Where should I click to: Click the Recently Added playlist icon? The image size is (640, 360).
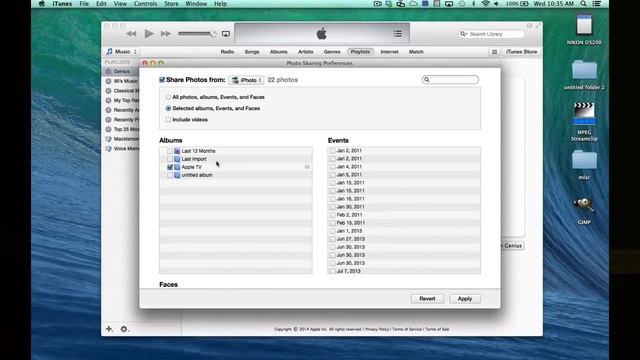point(108,110)
